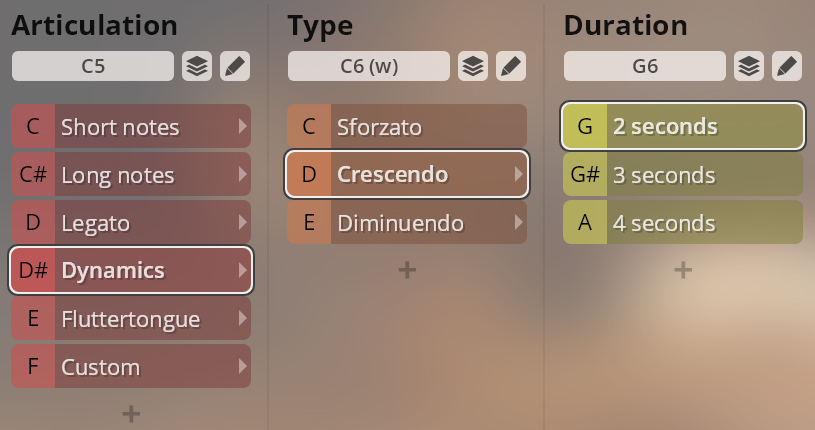Screen dimensions: 815x430
Task: Expand the Diminuendo arrow
Action: click(517, 222)
